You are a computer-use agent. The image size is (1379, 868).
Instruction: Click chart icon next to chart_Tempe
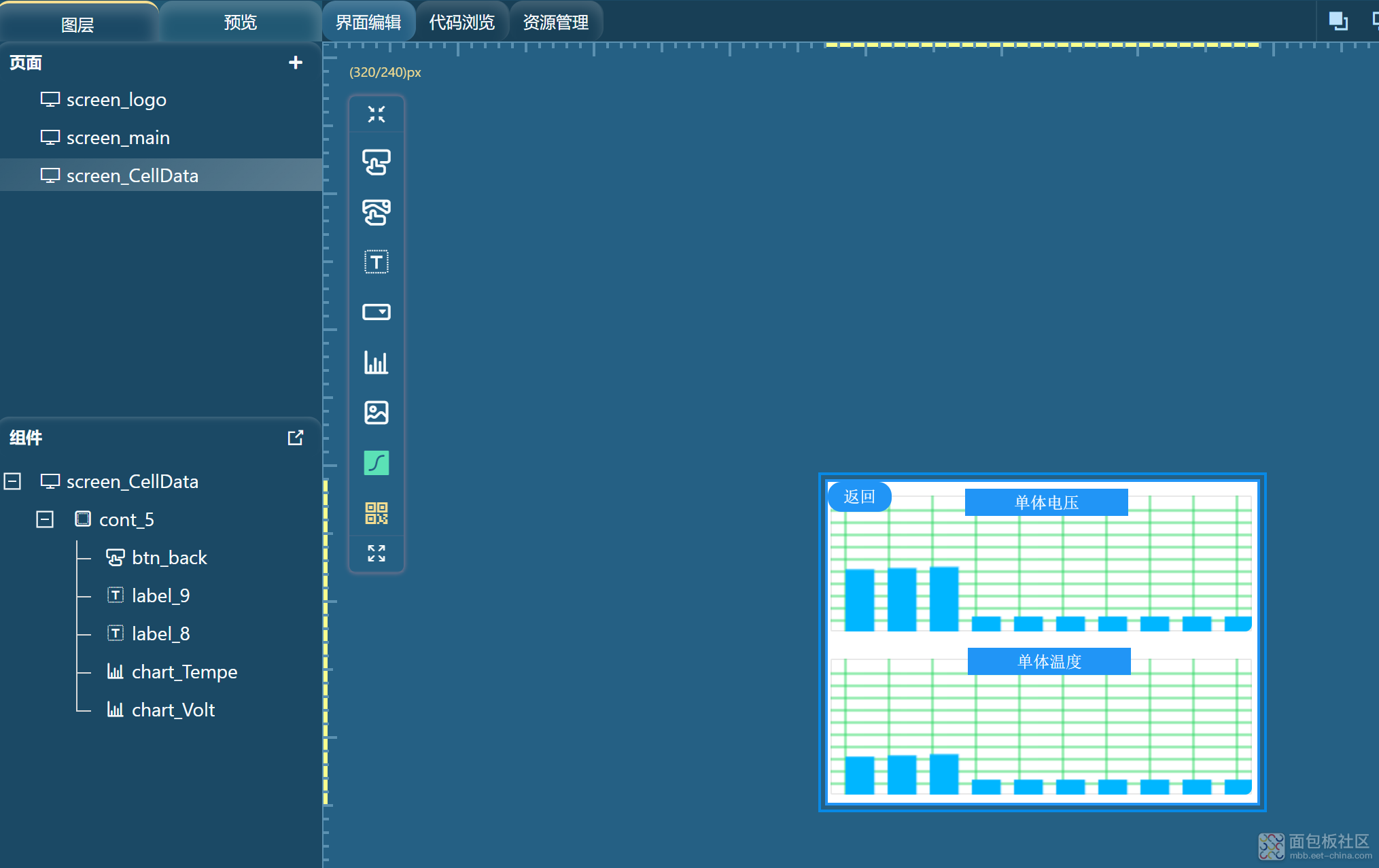point(115,672)
